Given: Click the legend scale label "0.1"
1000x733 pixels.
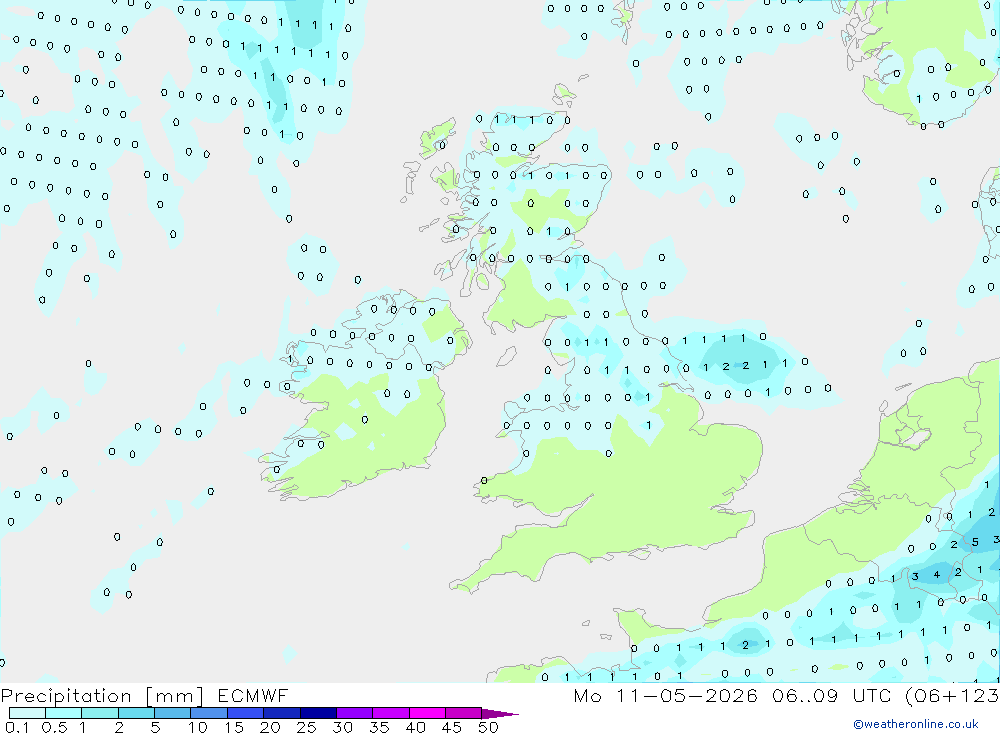Looking at the screenshot, I should (17, 727).
